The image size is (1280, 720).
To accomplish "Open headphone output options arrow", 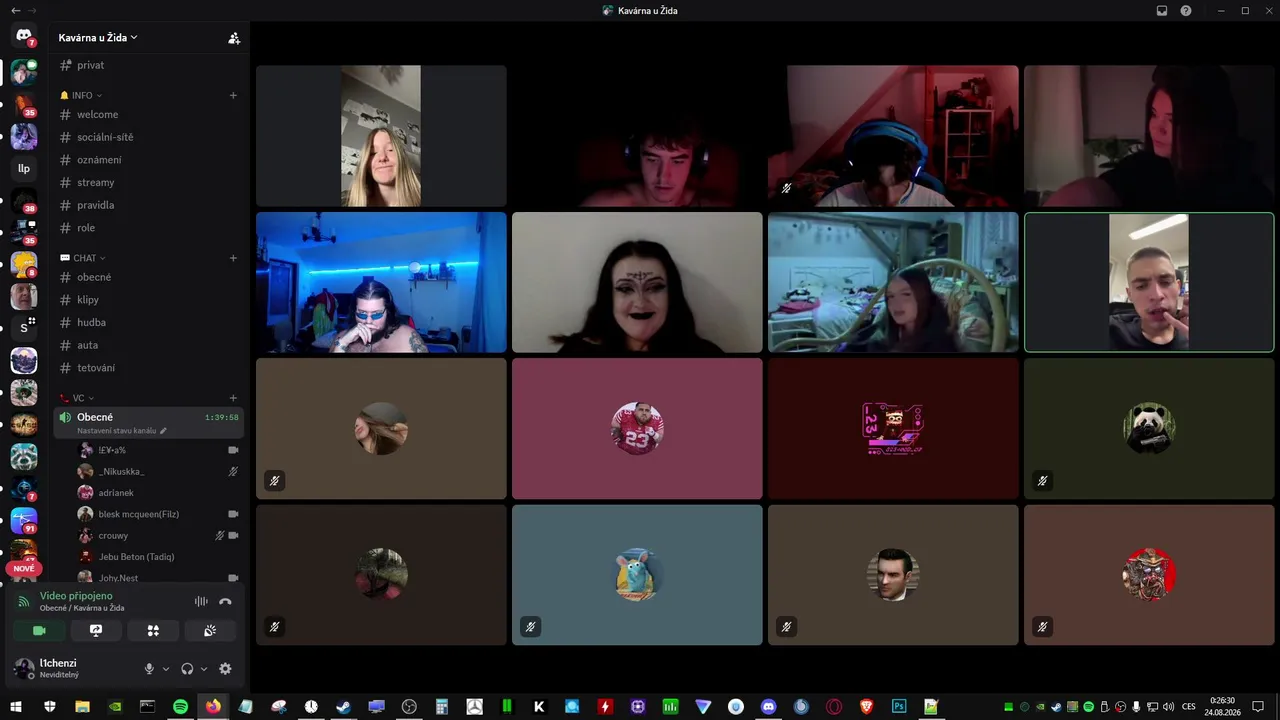I will pos(204,669).
